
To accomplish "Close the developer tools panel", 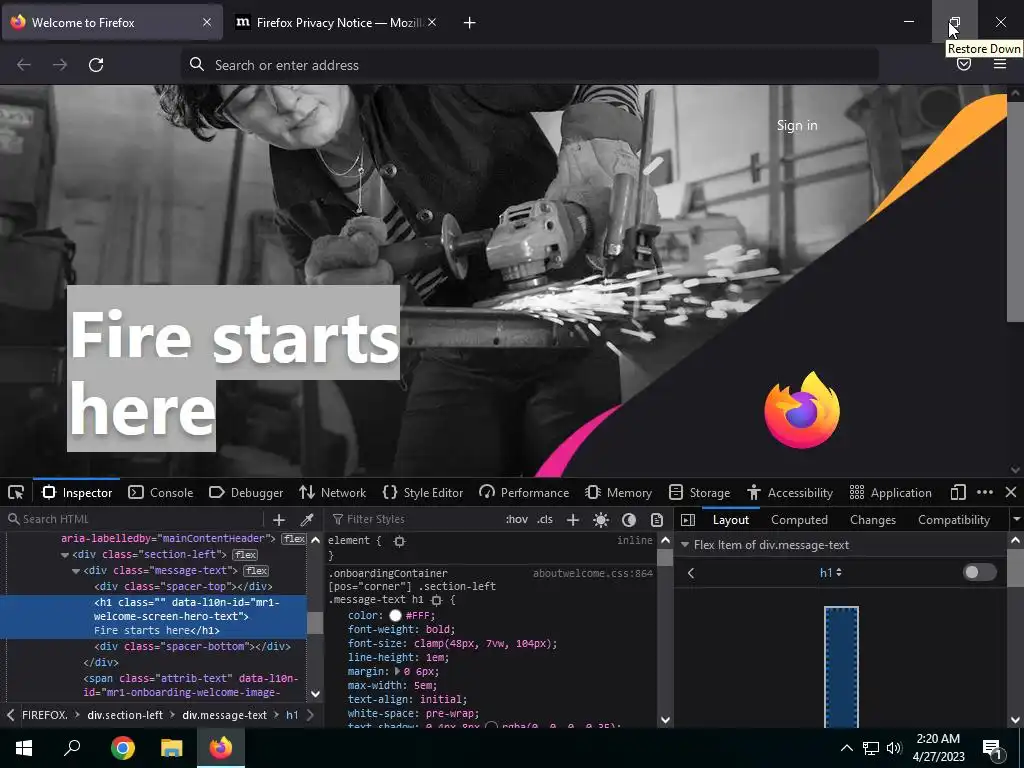I will [1011, 492].
